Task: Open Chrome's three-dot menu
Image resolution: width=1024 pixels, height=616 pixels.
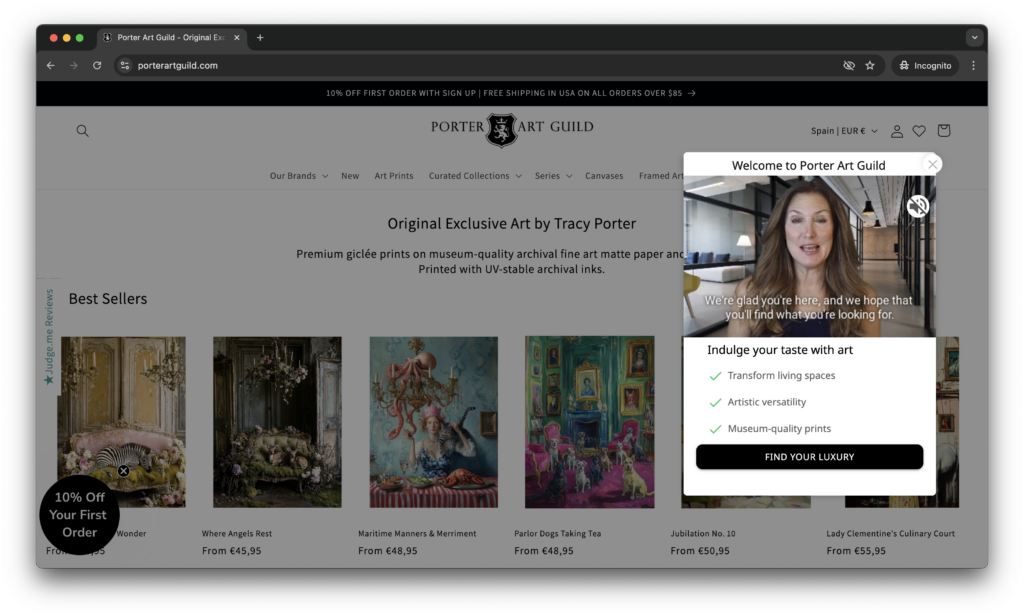Action: click(973, 65)
